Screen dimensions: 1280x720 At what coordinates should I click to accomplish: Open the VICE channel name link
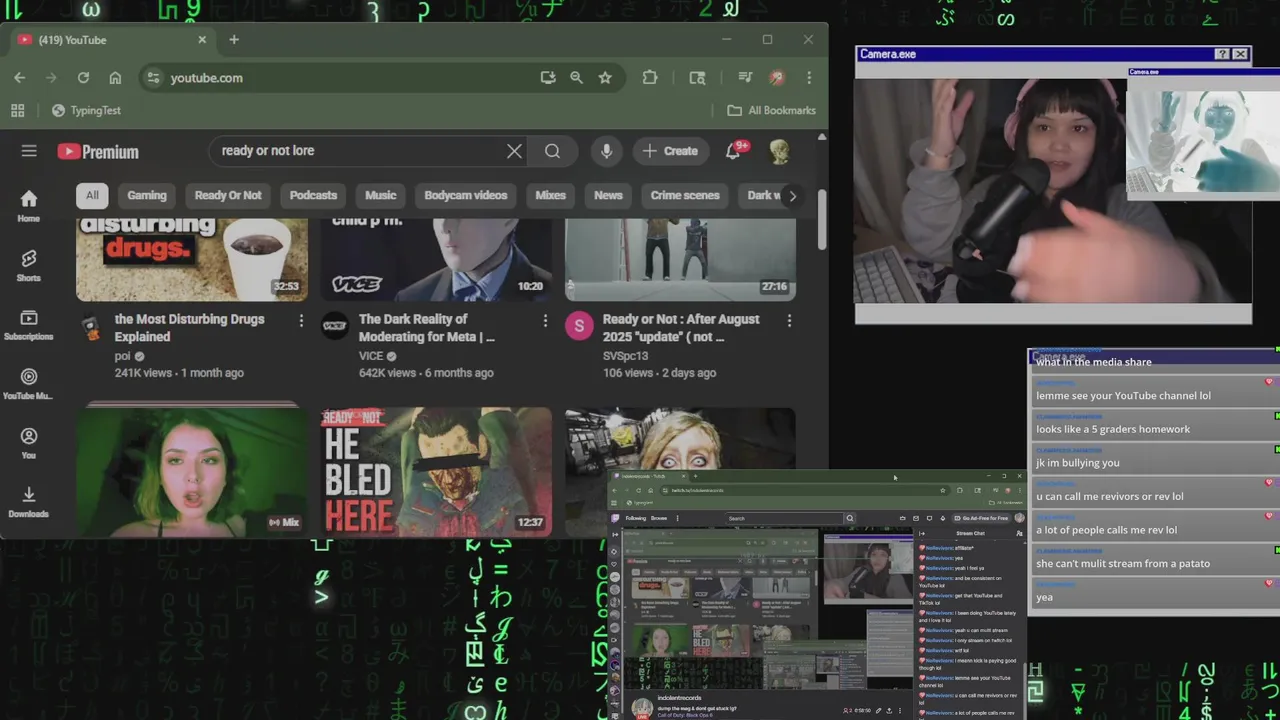pos(371,356)
